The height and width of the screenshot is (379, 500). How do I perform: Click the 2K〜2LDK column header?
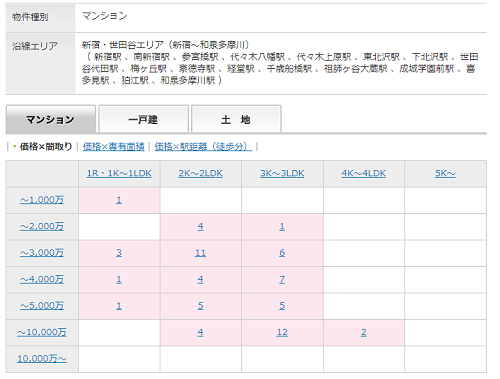[200, 173]
